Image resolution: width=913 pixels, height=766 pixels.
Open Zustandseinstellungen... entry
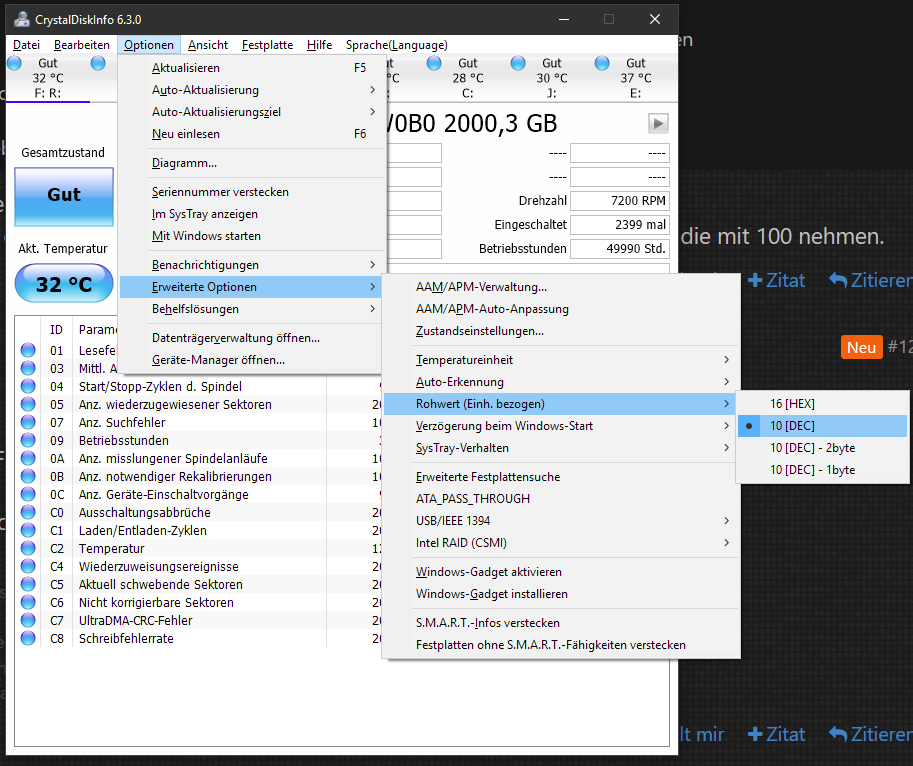tap(561, 331)
